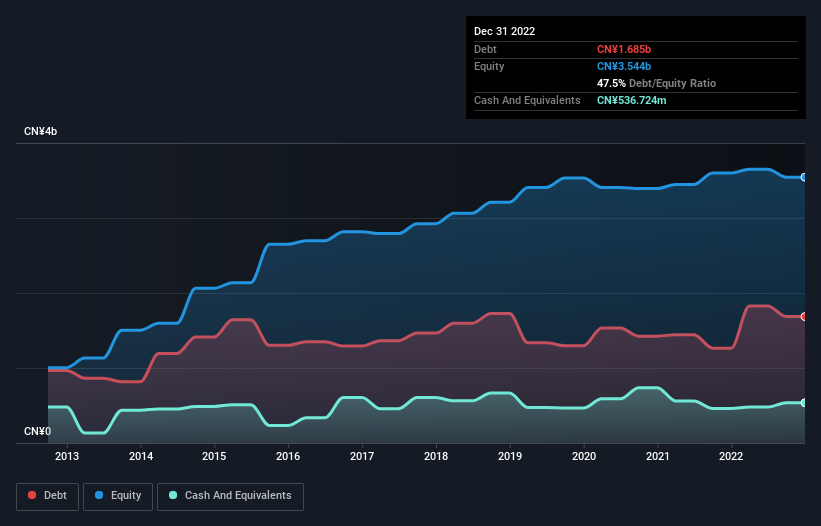Click the Dec 31 2022 tooltip date

[x=504, y=31]
